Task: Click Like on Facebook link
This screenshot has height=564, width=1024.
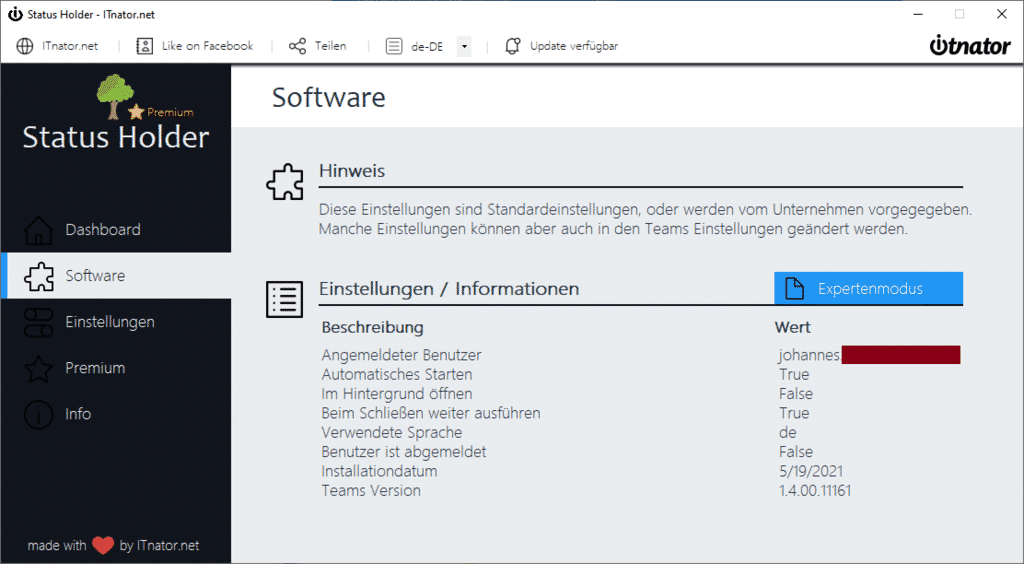Action: coord(208,46)
